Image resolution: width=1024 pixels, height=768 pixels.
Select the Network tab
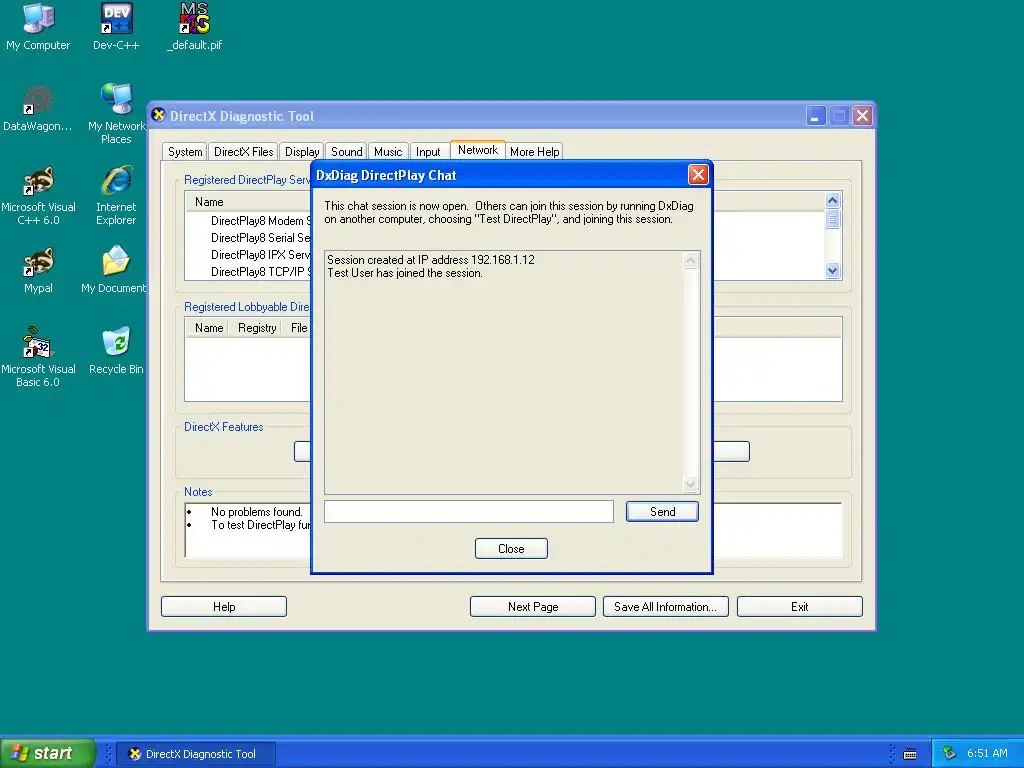tap(477, 150)
